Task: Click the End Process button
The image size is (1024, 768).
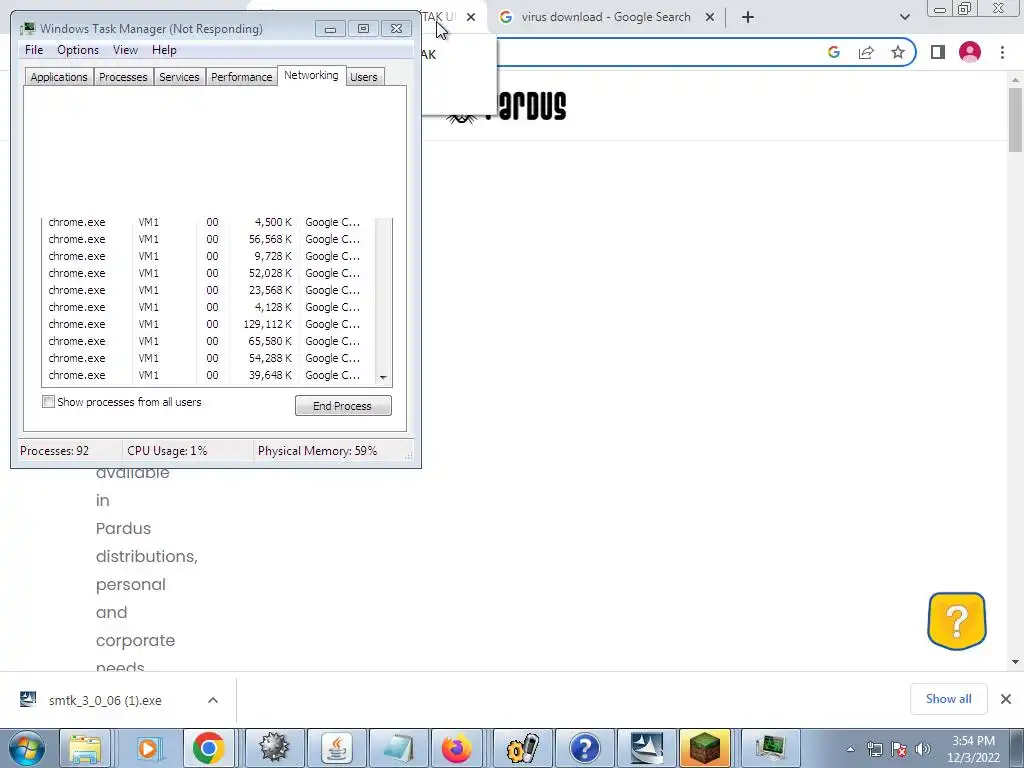Action: [x=343, y=406]
